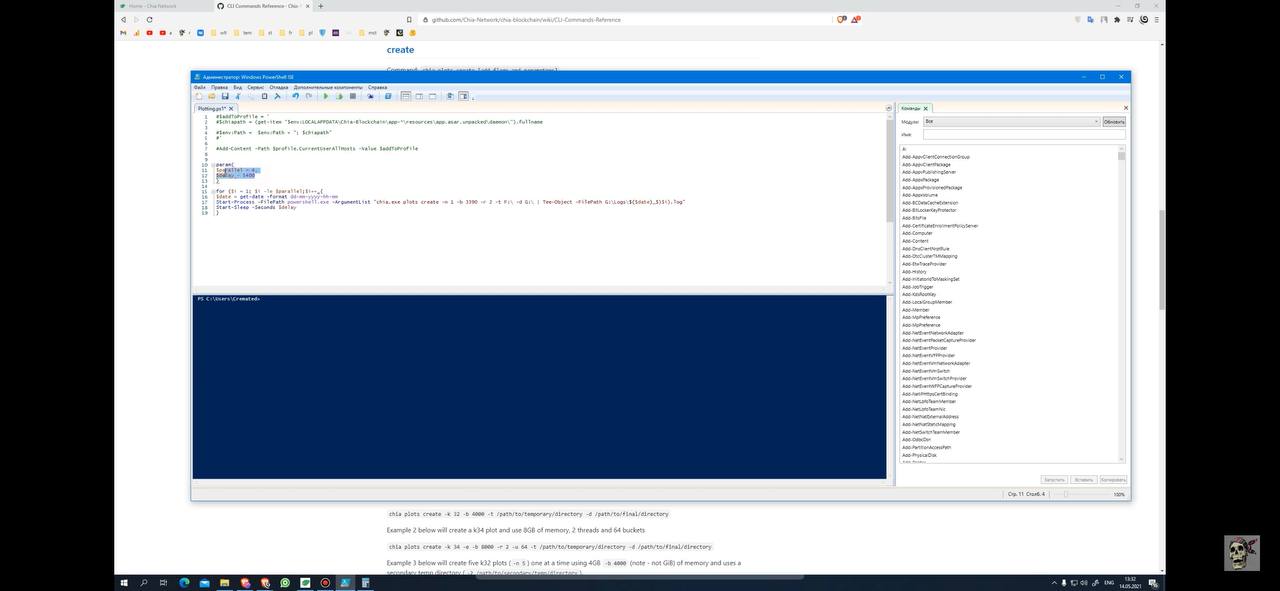The image size is (1280, 591).
Task: Select Add-Computer in commands list
Action: click(x=917, y=233)
